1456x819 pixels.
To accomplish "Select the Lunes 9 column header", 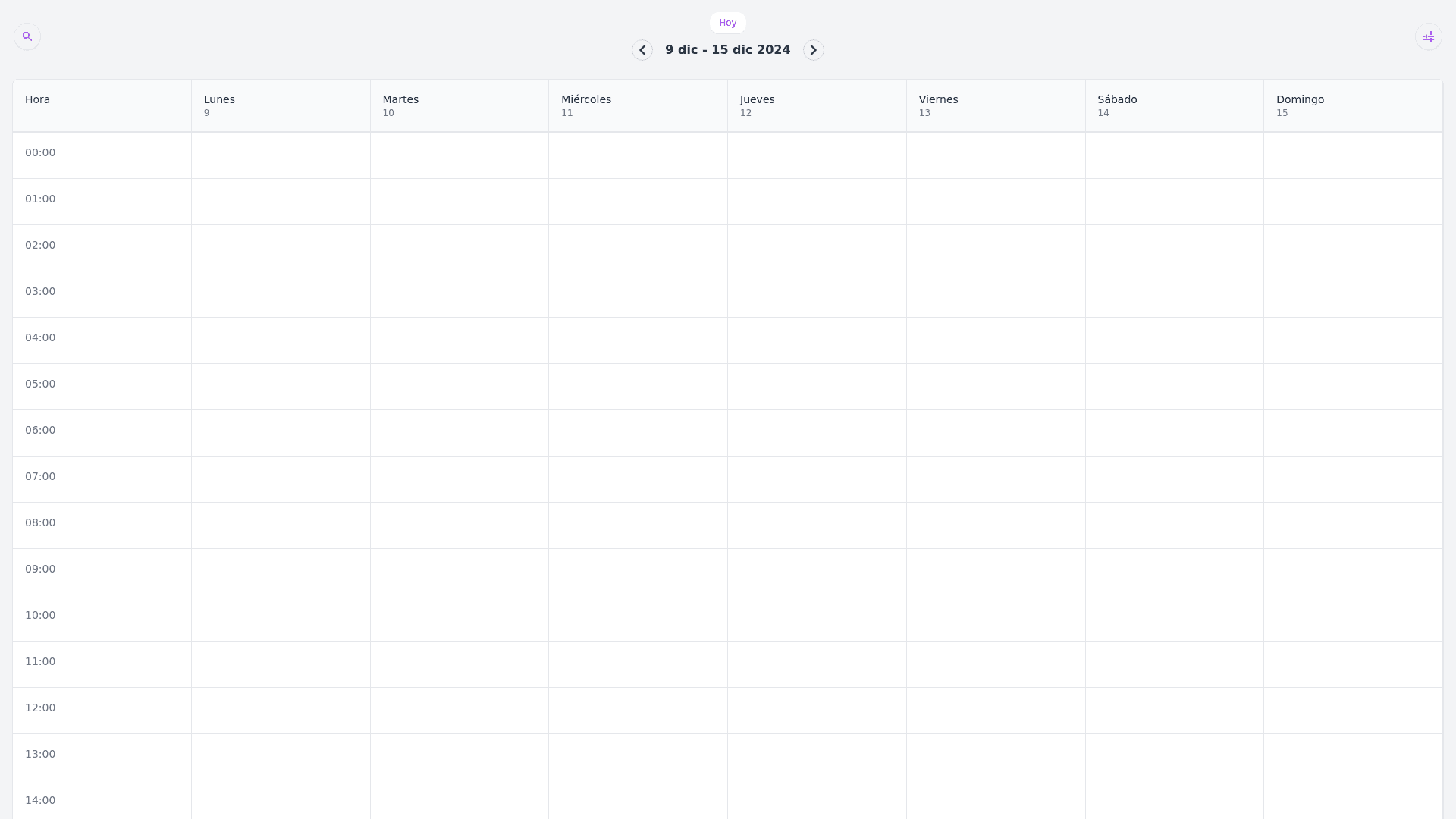I will pyautogui.click(x=281, y=105).
